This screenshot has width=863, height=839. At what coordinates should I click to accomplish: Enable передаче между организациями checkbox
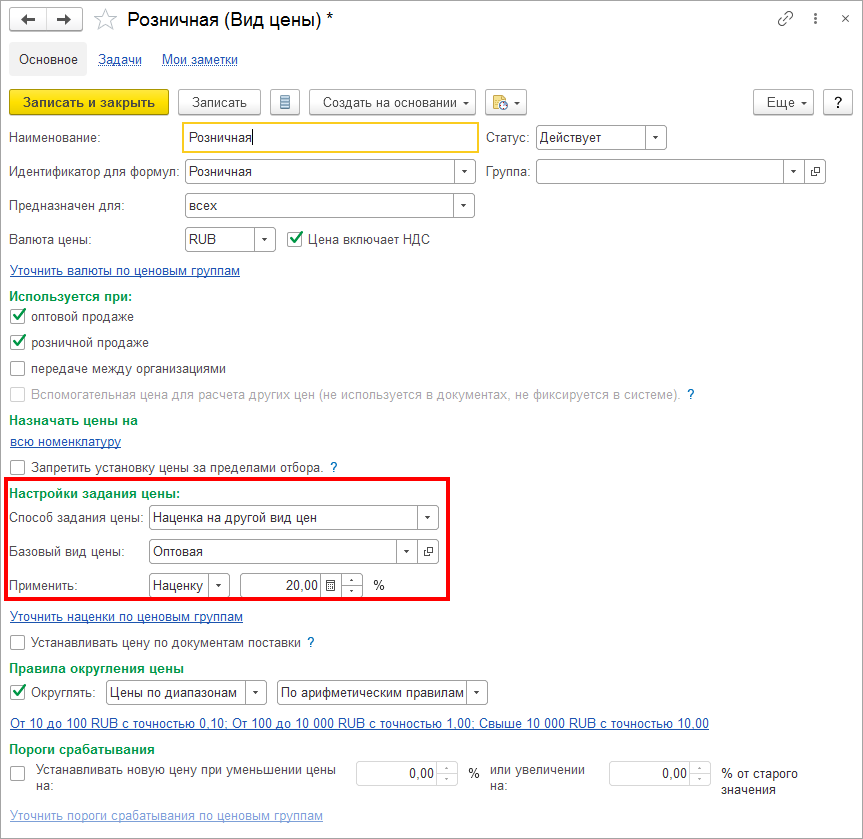17,368
